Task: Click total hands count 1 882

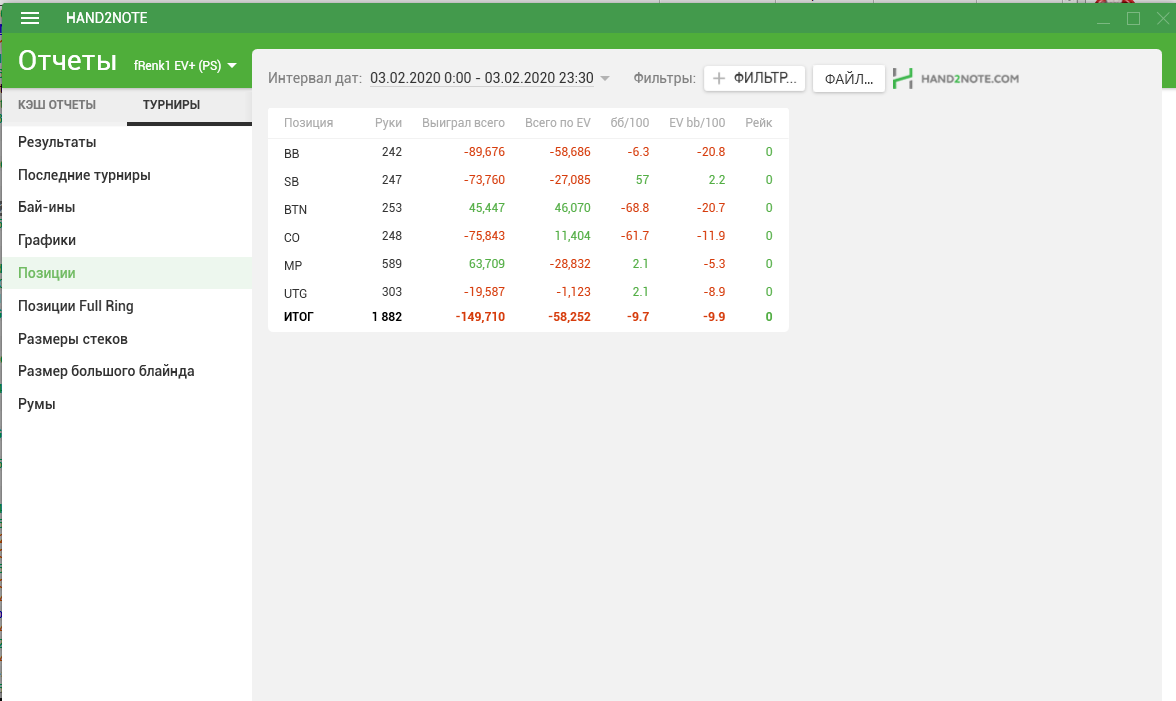Action: pos(387,316)
